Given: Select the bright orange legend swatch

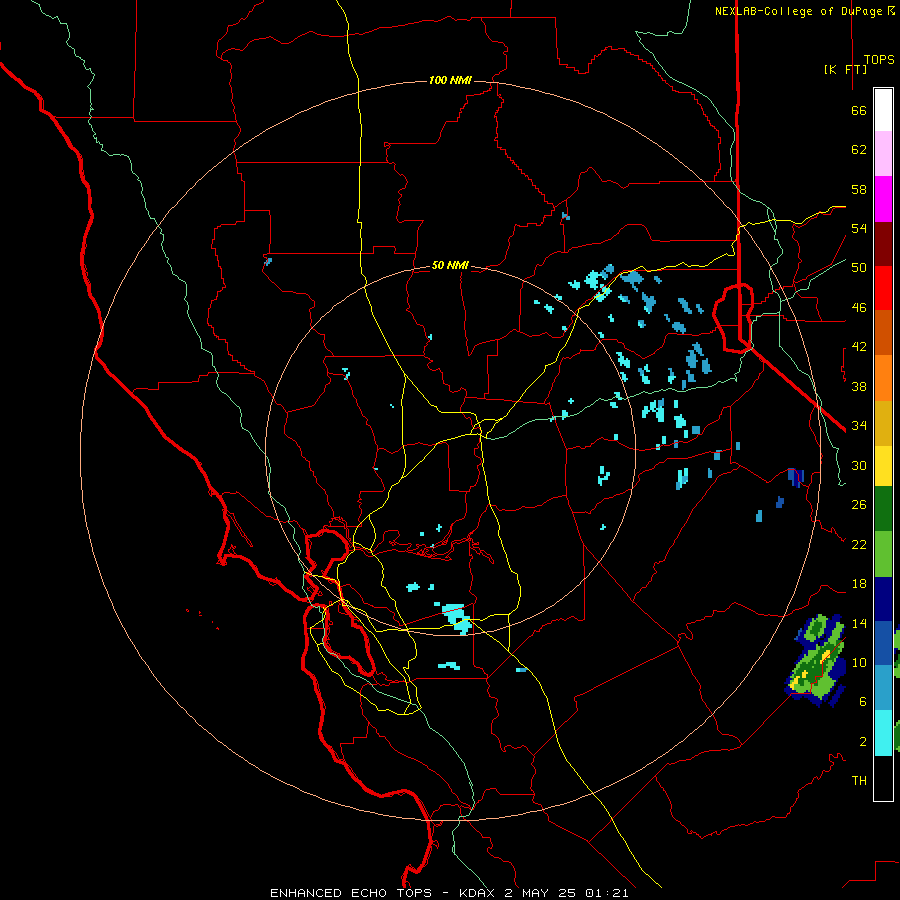Looking at the screenshot, I should (x=883, y=378).
